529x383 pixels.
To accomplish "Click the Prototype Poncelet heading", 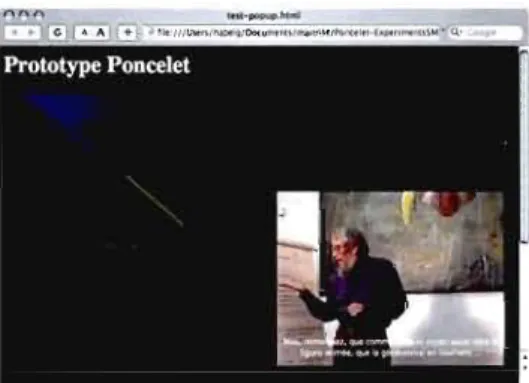I will coord(97,65).
